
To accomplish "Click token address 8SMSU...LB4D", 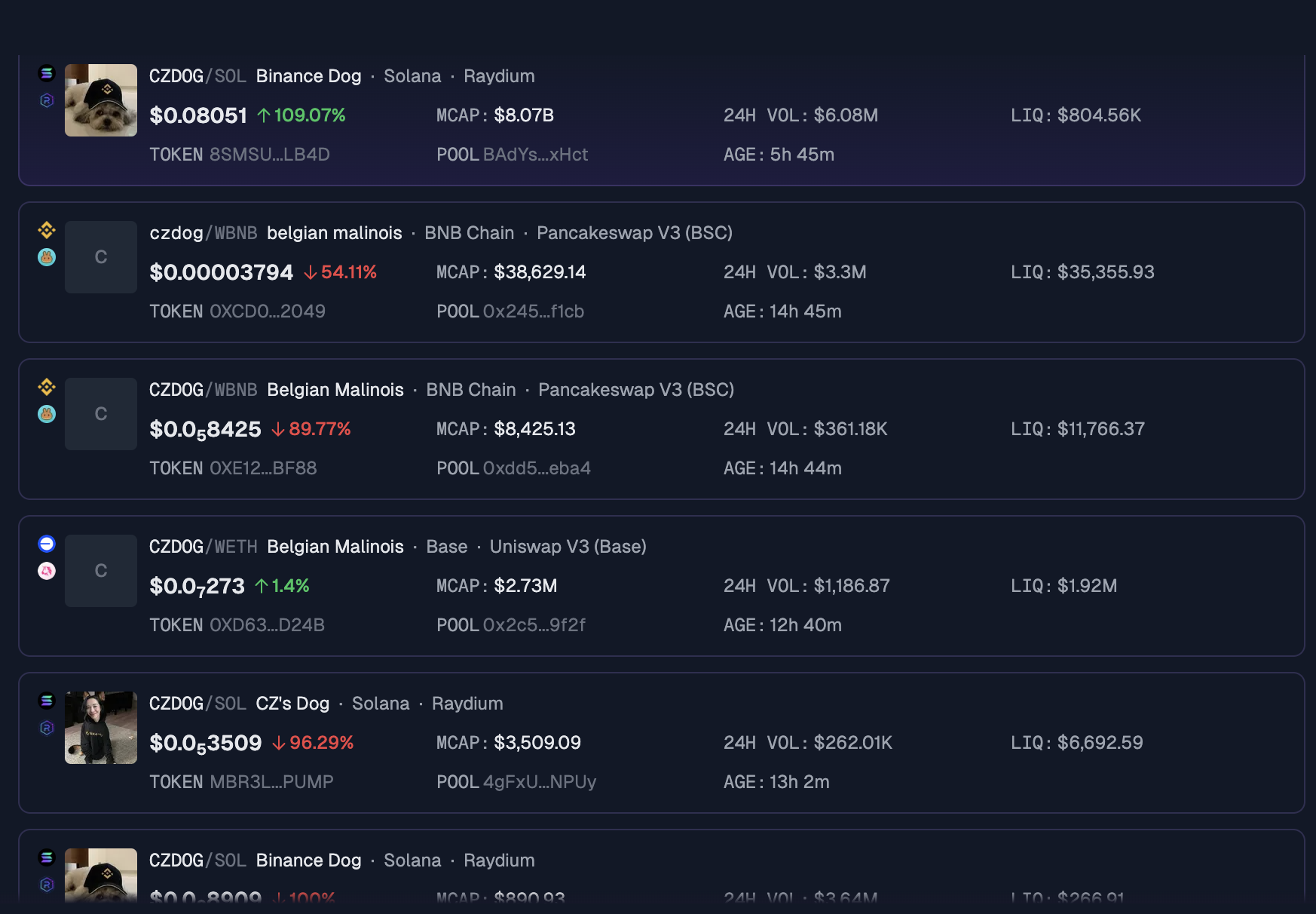I will coord(270,155).
